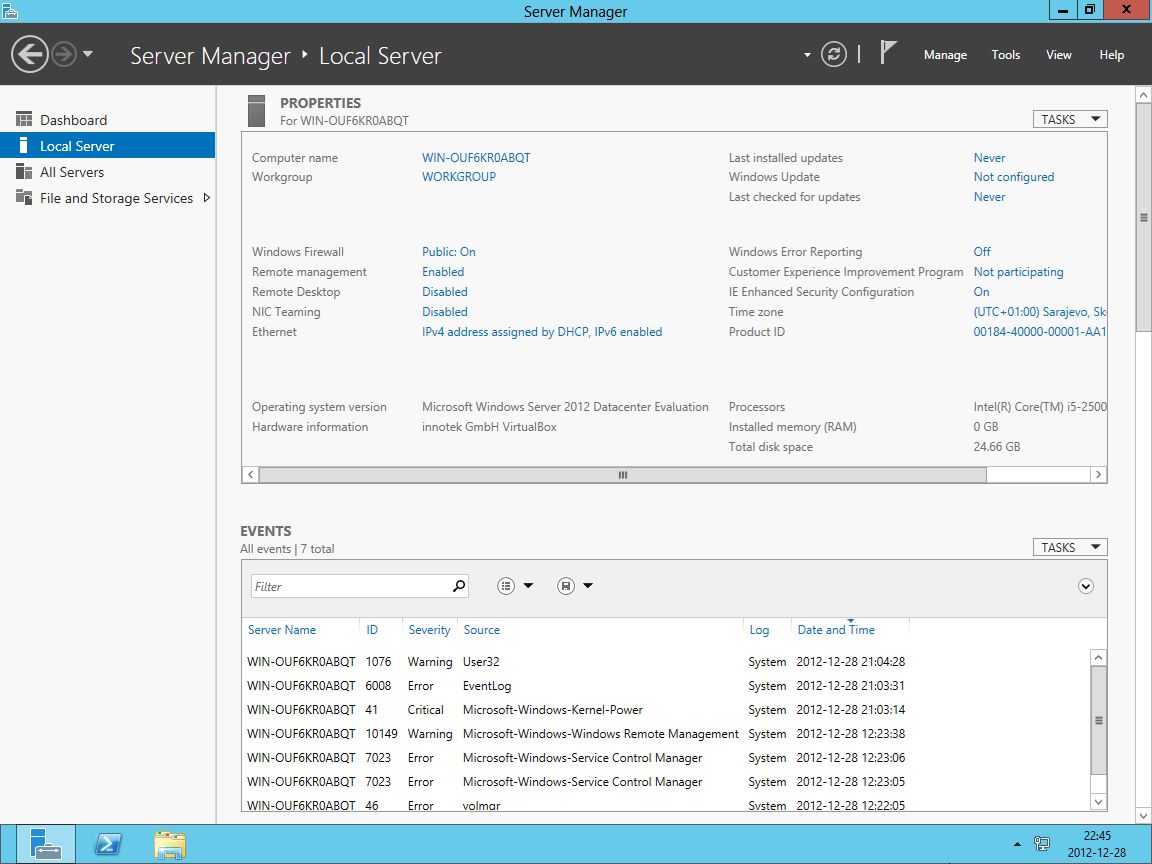1152x864 pixels.
Task: Click IE Enhanced Security Configuration On link
Action: coord(981,292)
